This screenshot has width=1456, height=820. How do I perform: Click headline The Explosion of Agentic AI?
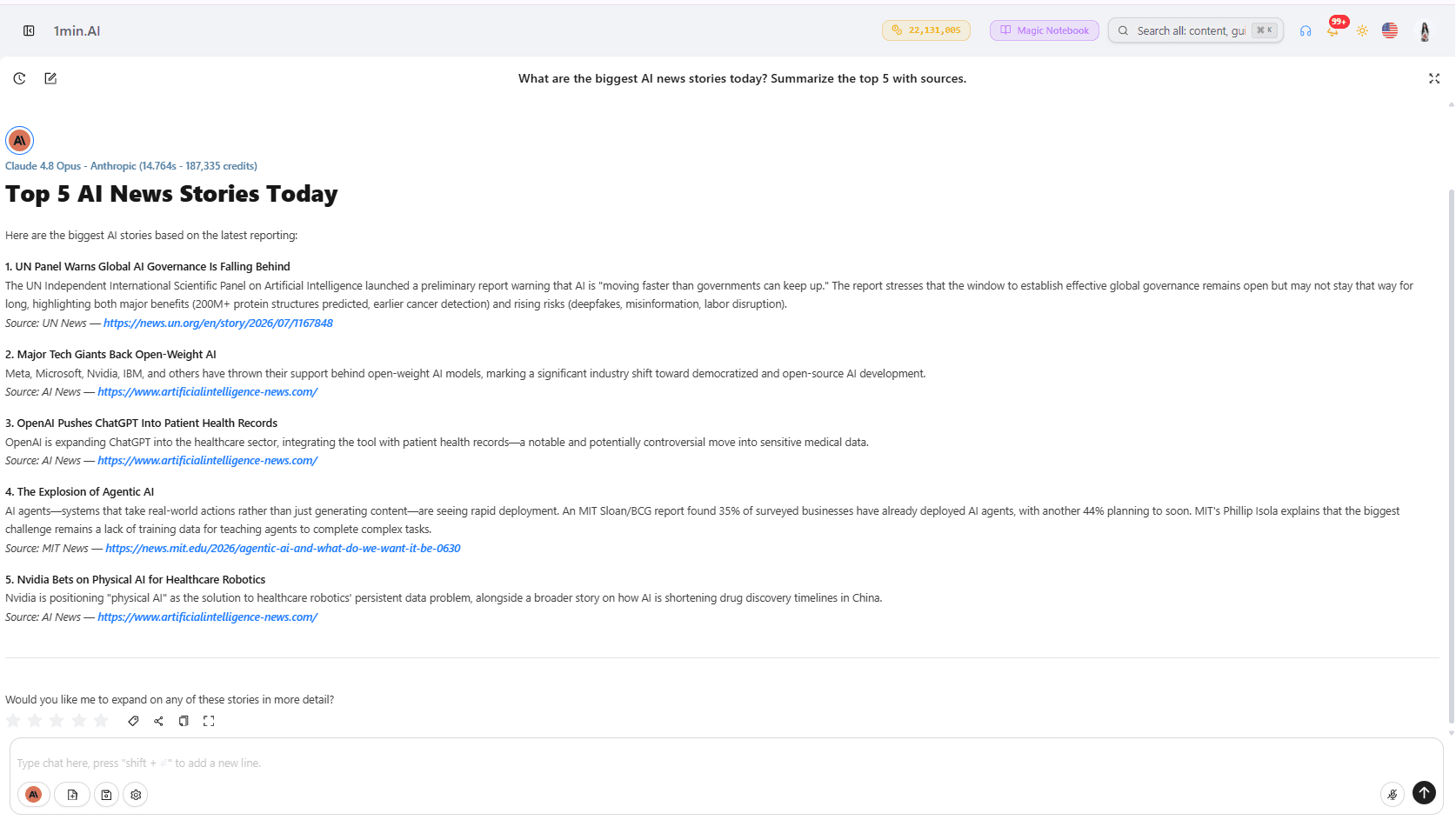79,492
